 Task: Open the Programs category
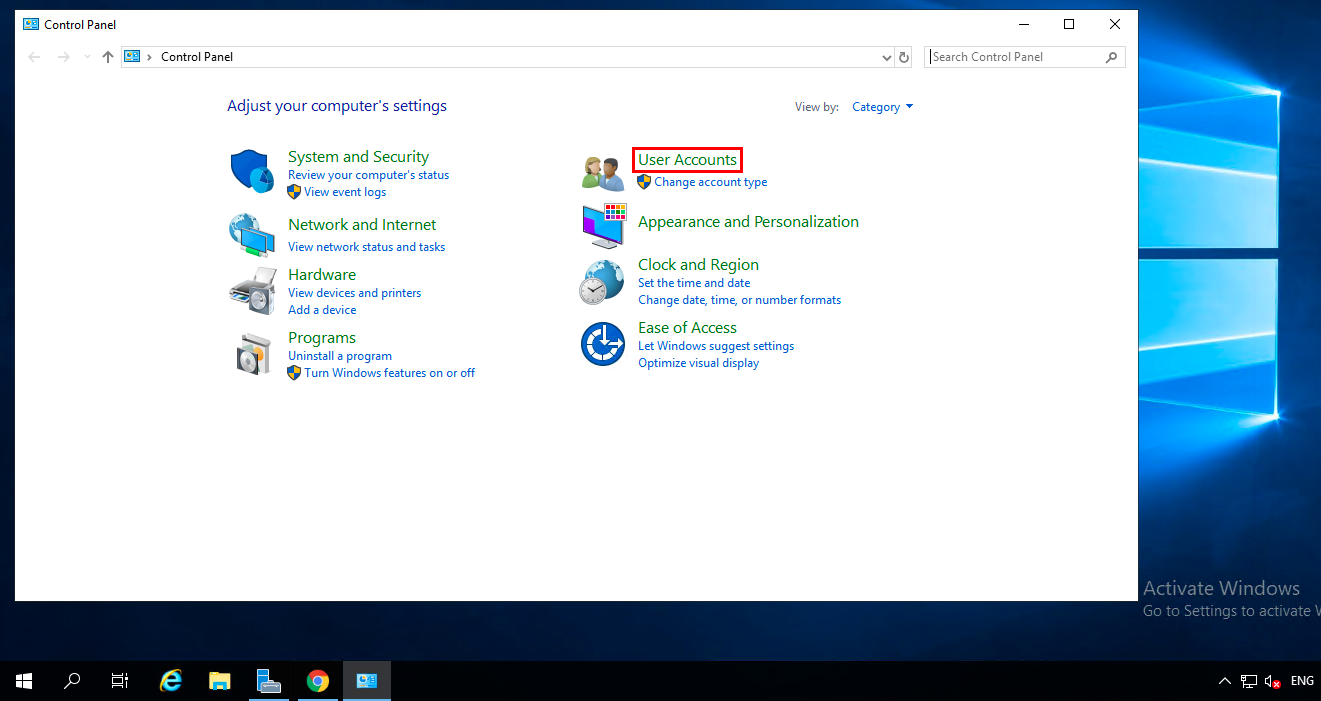[322, 338]
